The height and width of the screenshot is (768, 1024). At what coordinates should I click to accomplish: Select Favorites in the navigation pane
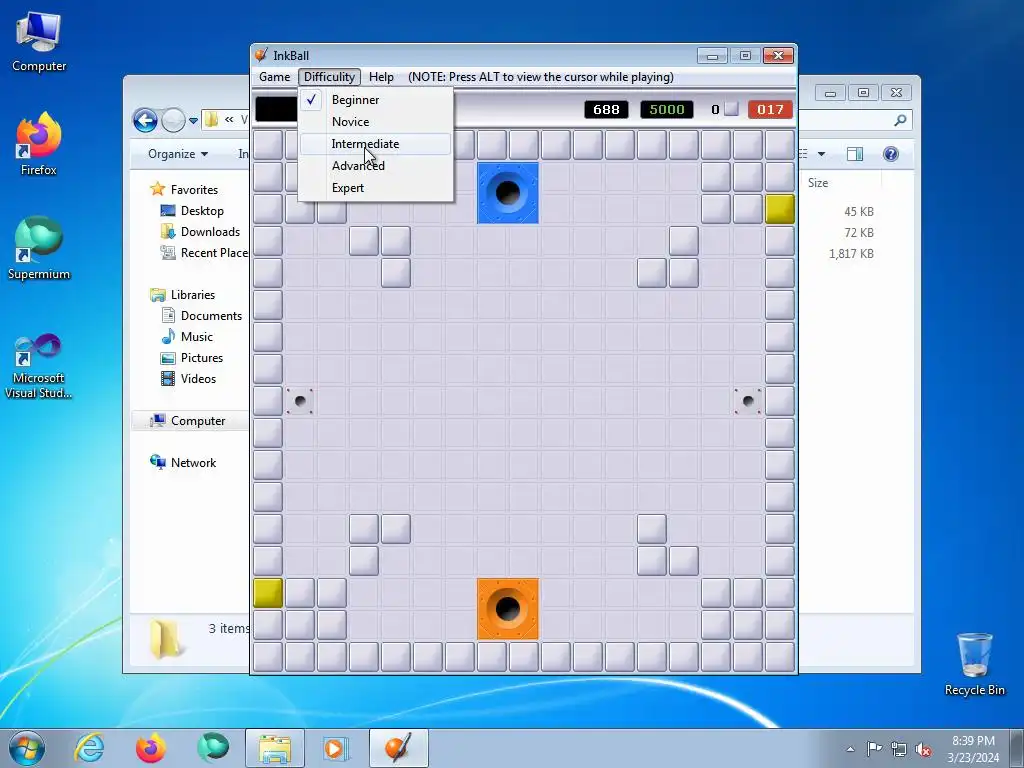[x=195, y=189]
